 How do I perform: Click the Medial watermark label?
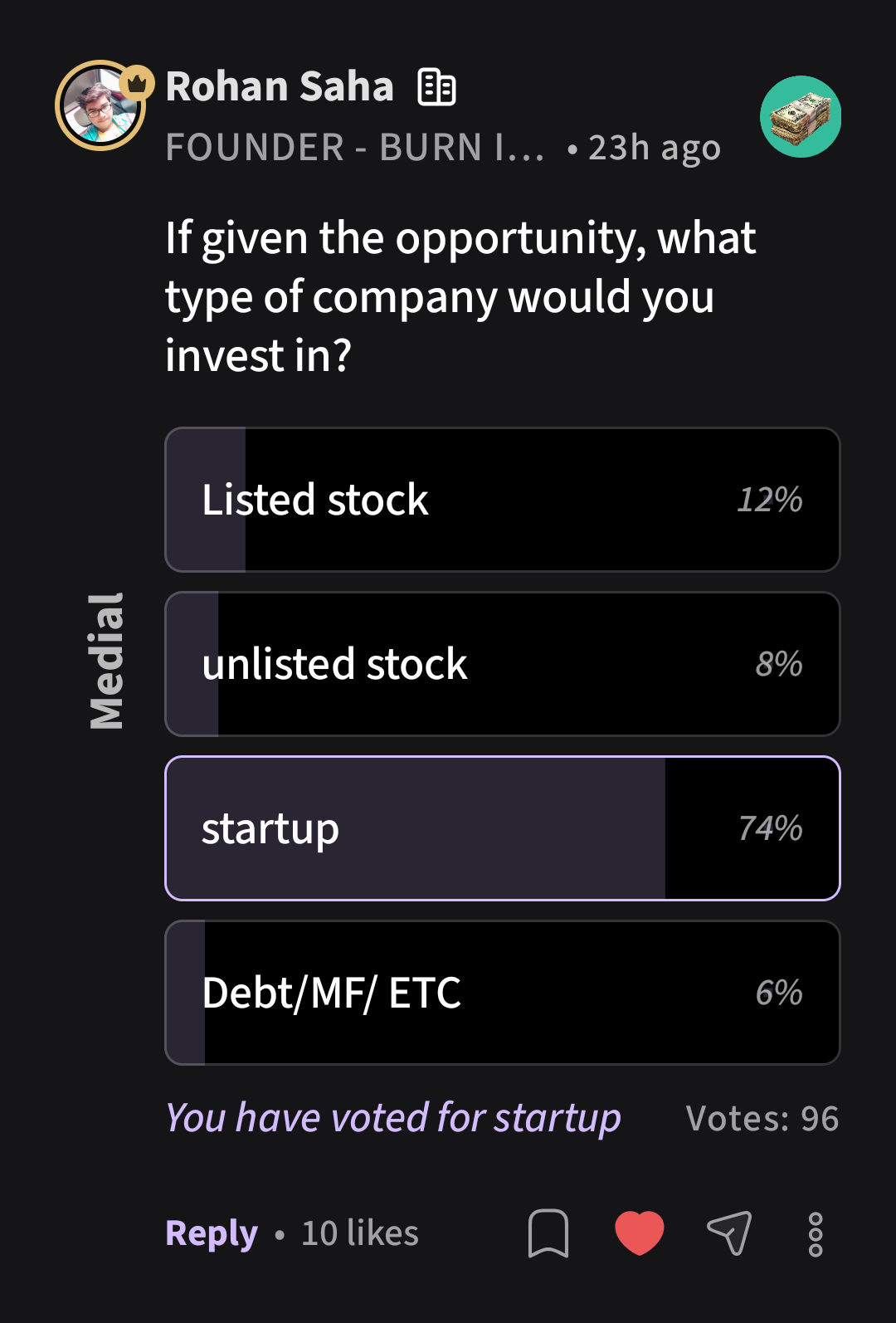click(x=107, y=661)
